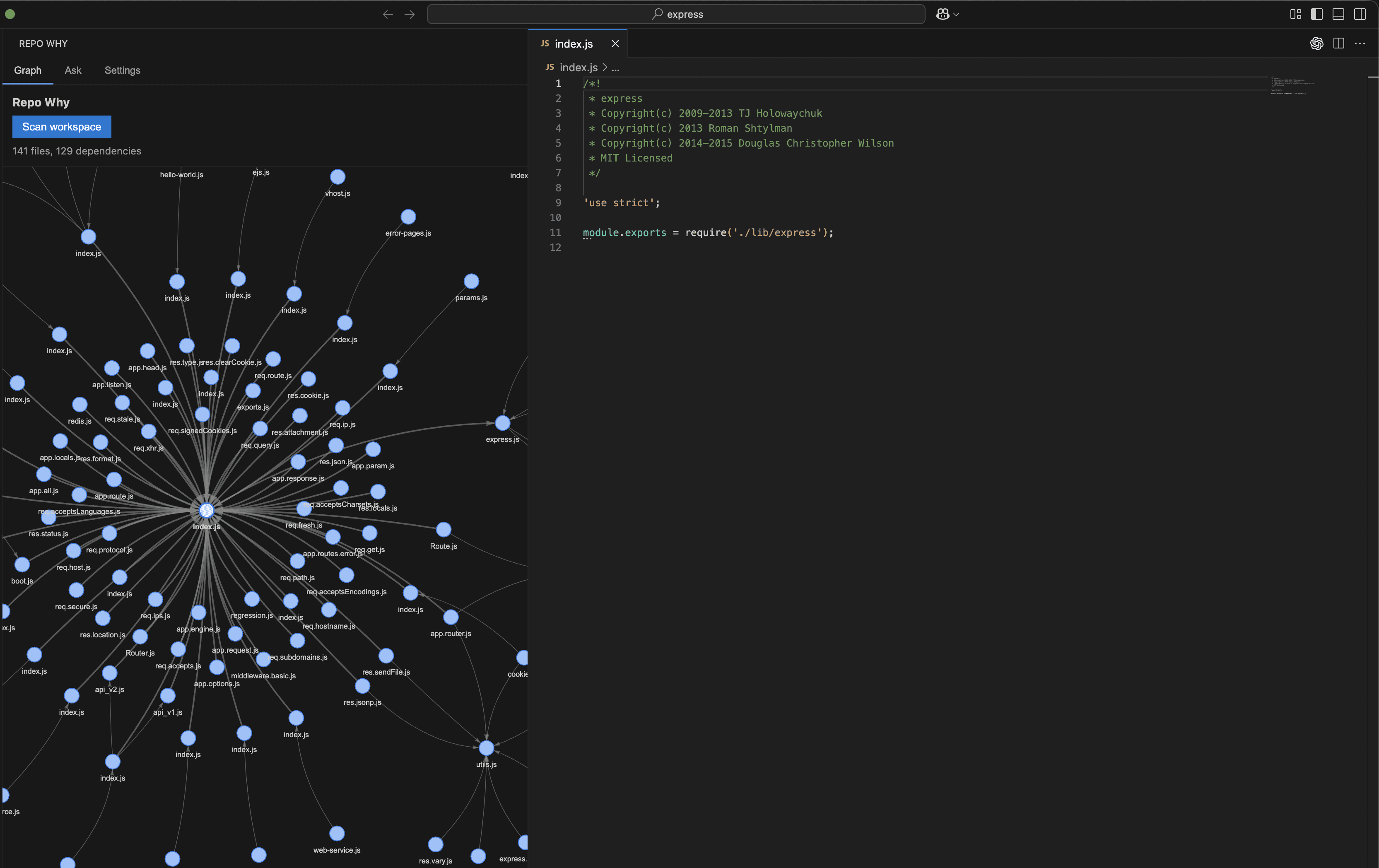
Task: Click the Scan workspace button
Action: tap(62, 127)
